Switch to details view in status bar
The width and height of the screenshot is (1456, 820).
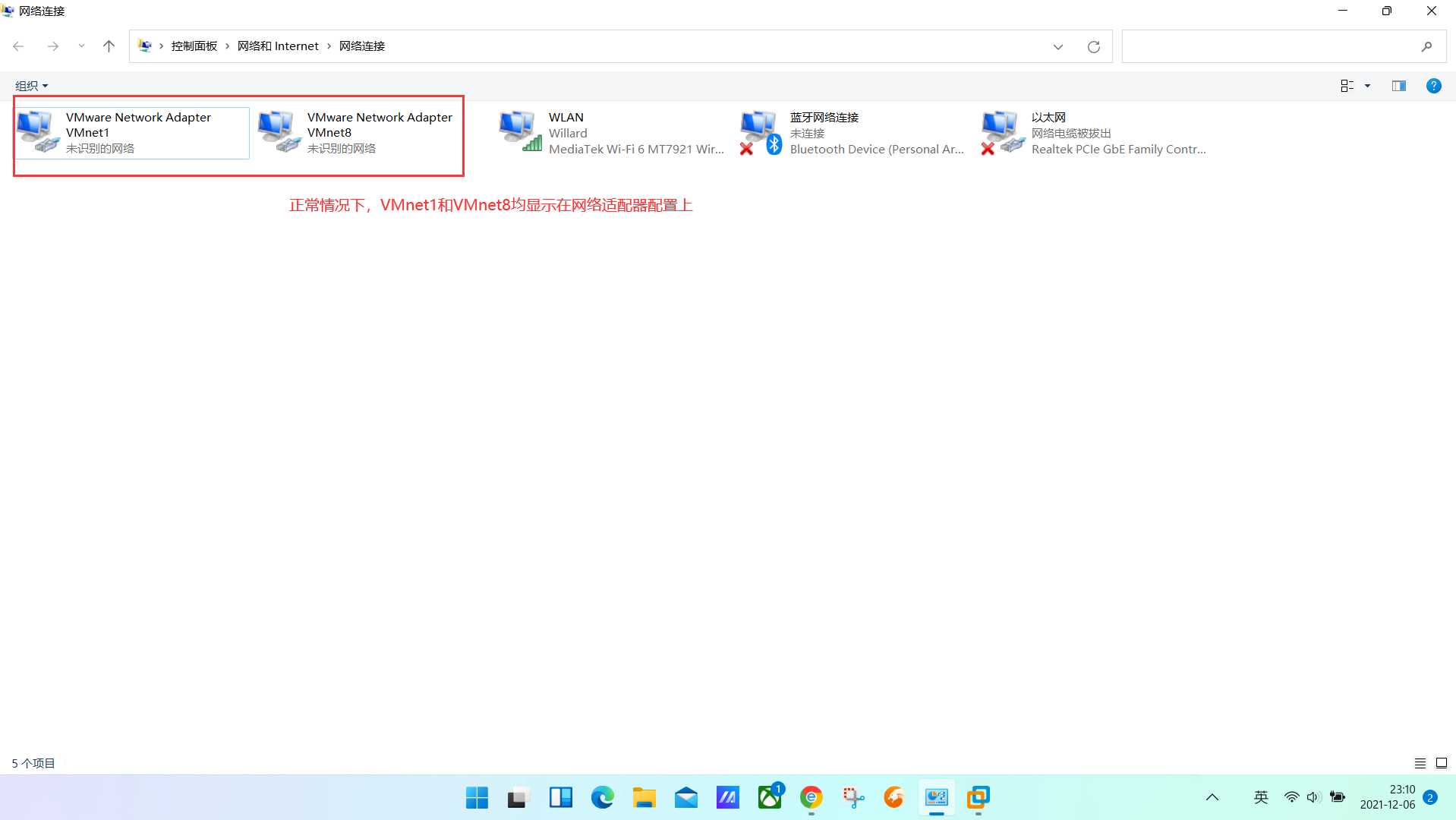pos(1420,763)
